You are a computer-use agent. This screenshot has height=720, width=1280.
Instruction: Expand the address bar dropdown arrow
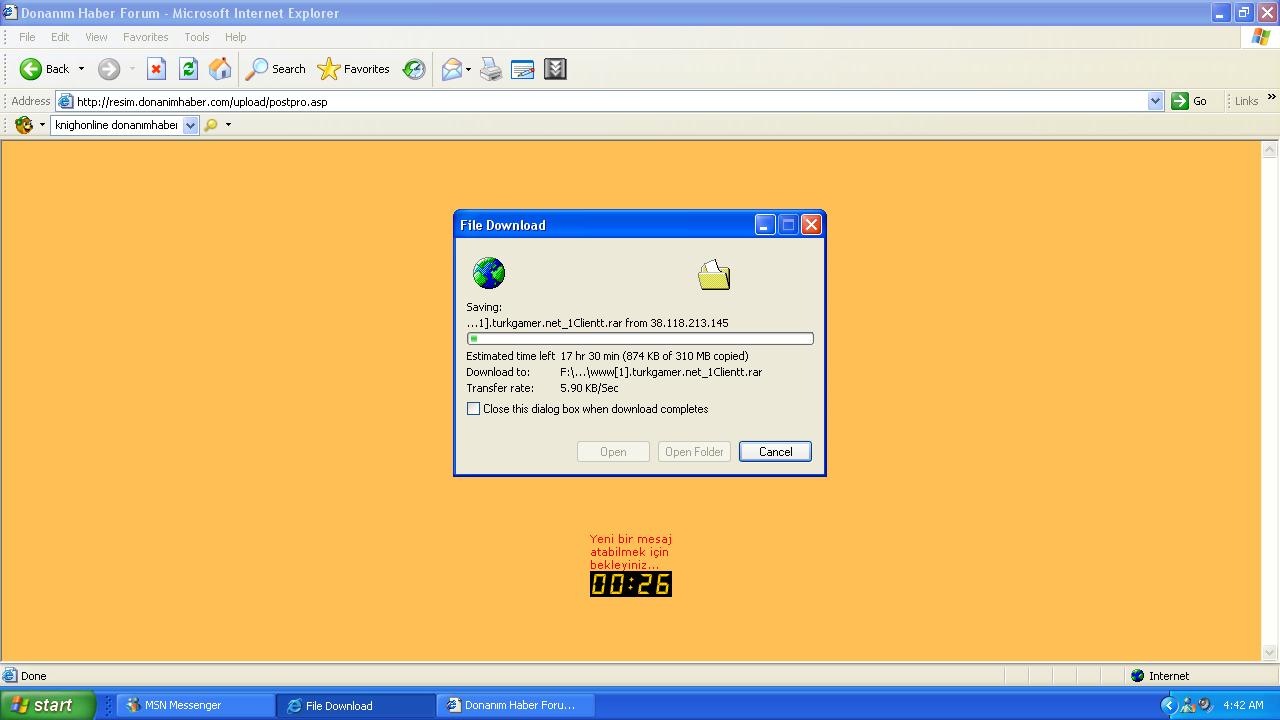click(x=1155, y=101)
